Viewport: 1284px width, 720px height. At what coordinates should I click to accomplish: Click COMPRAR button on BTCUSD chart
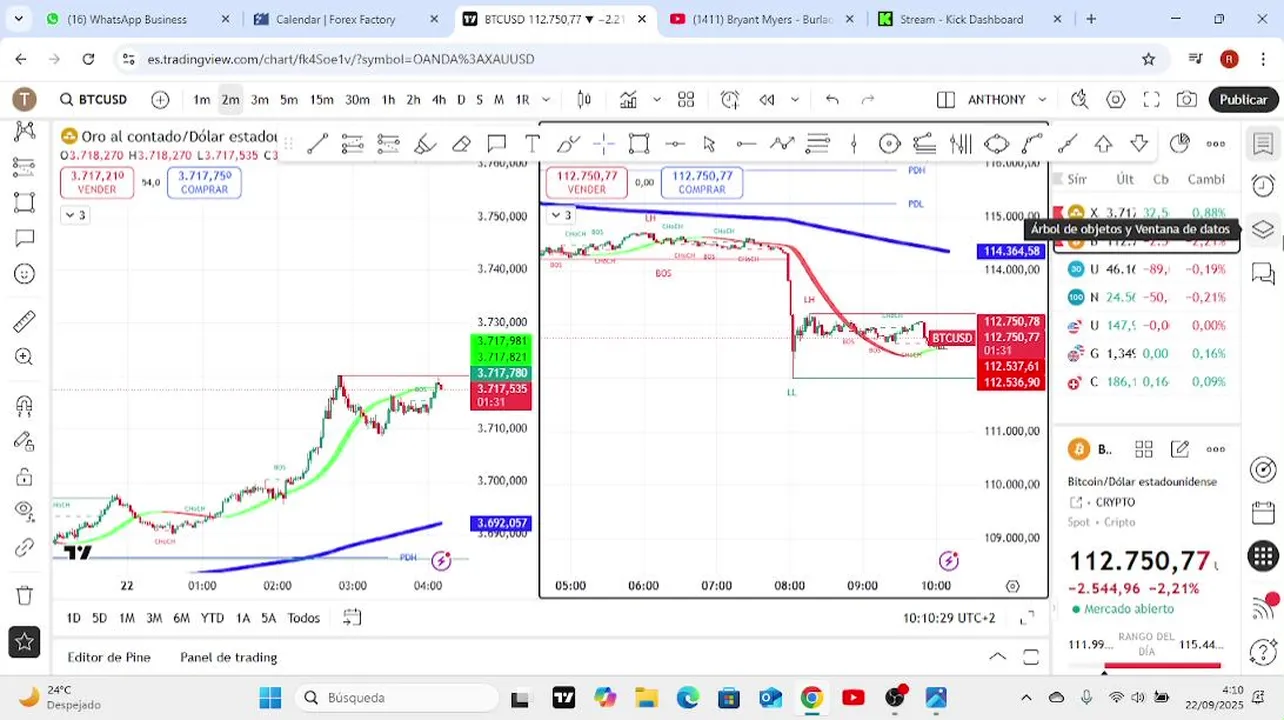702,182
